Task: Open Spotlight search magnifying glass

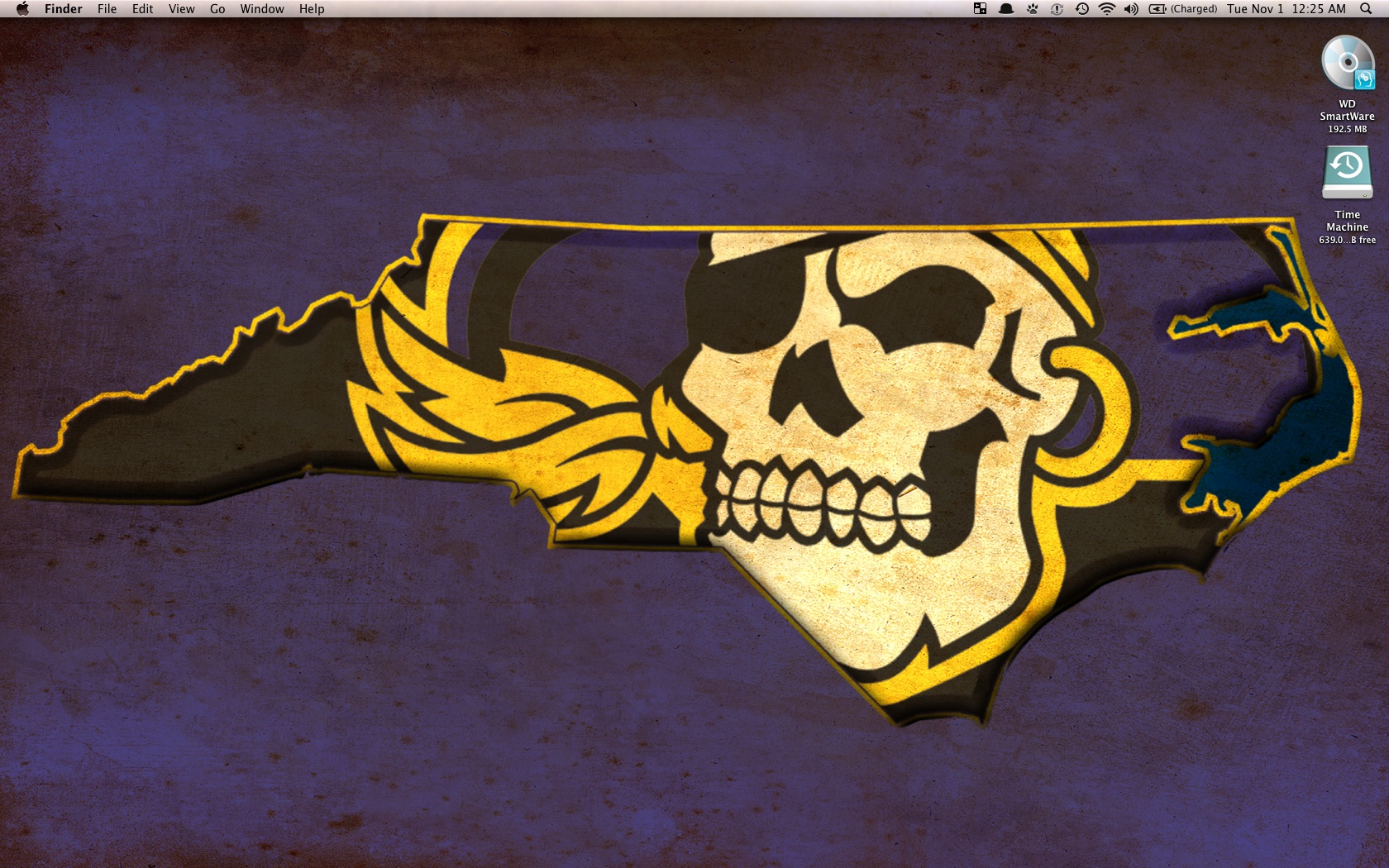Action: coord(1365,9)
